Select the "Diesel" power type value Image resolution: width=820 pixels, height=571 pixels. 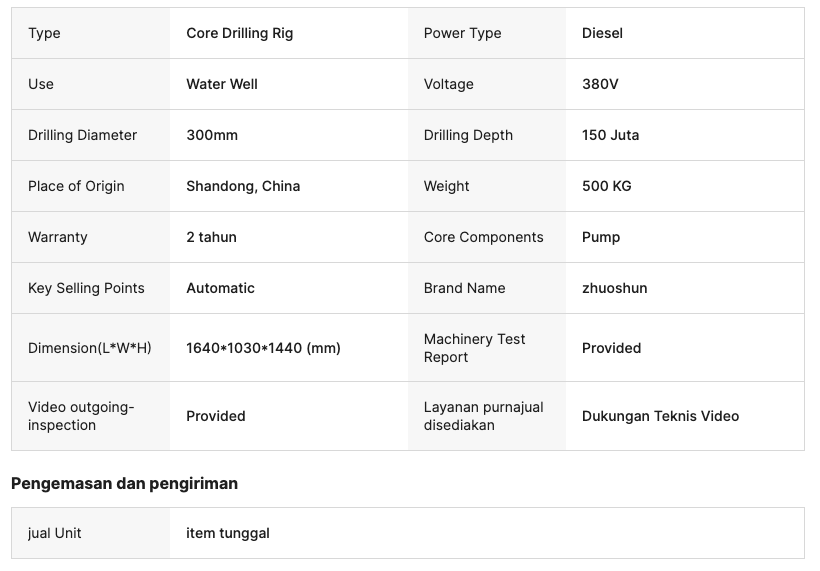[x=602, y=33]
